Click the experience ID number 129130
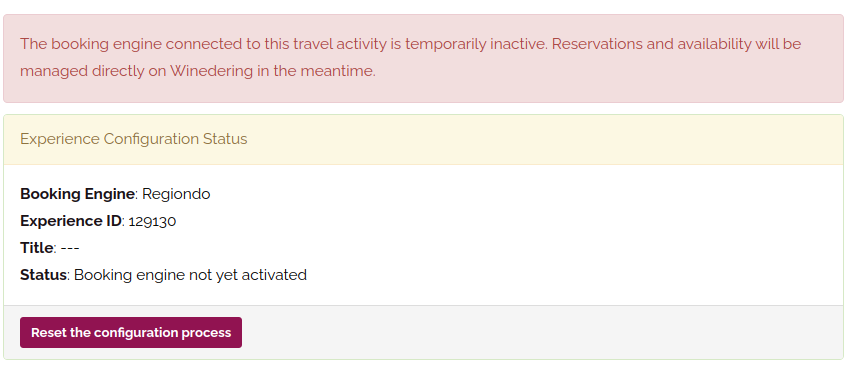The image size is (852, 370). coord(152,221)
